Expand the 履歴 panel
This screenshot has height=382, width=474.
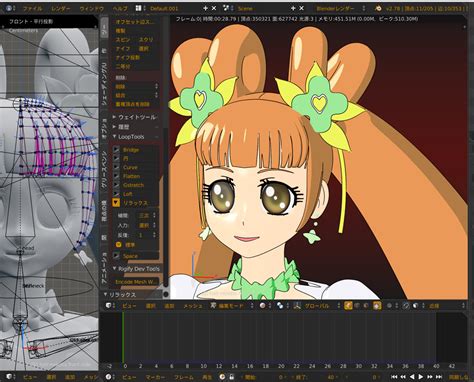coord(135,127)
